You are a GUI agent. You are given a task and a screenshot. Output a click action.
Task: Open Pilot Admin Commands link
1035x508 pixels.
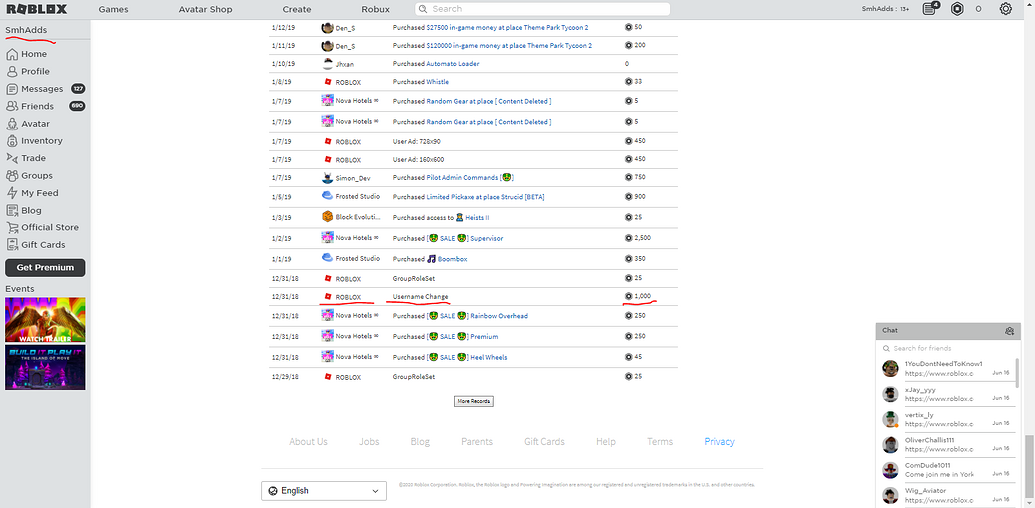471,177
